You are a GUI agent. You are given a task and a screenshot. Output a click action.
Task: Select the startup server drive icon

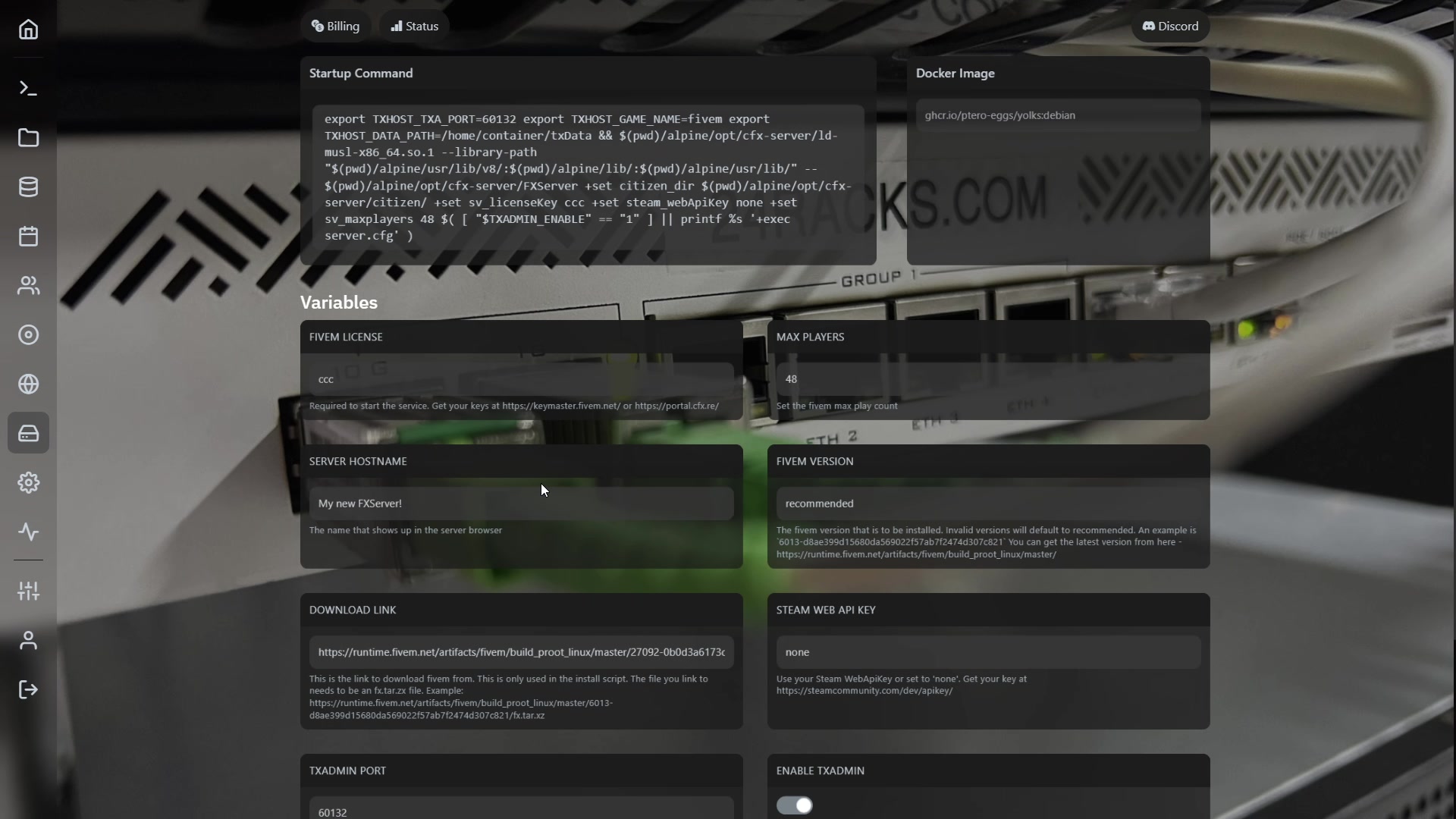coord(28,433)
